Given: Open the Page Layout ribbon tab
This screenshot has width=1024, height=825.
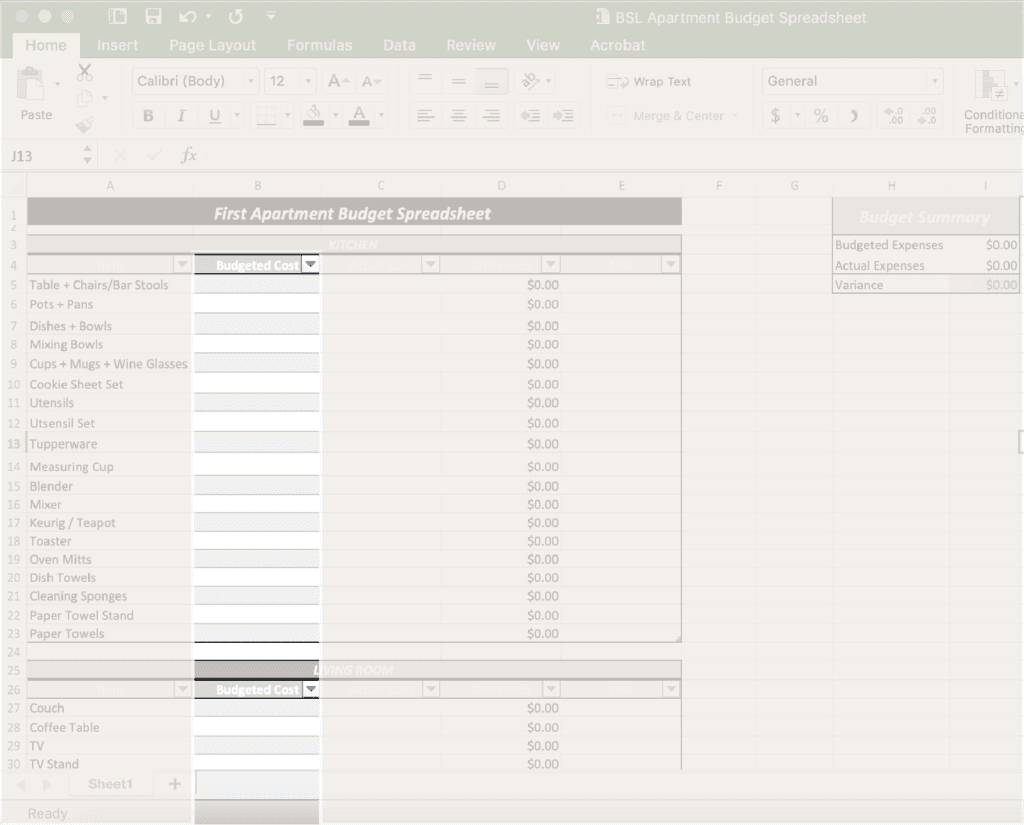Looking at the screenshot, I should pyautogui.click(x=212, y=45).
